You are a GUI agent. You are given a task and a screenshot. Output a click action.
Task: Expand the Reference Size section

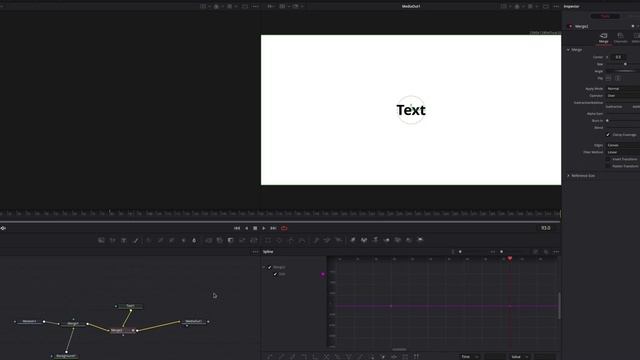(568, 176)
